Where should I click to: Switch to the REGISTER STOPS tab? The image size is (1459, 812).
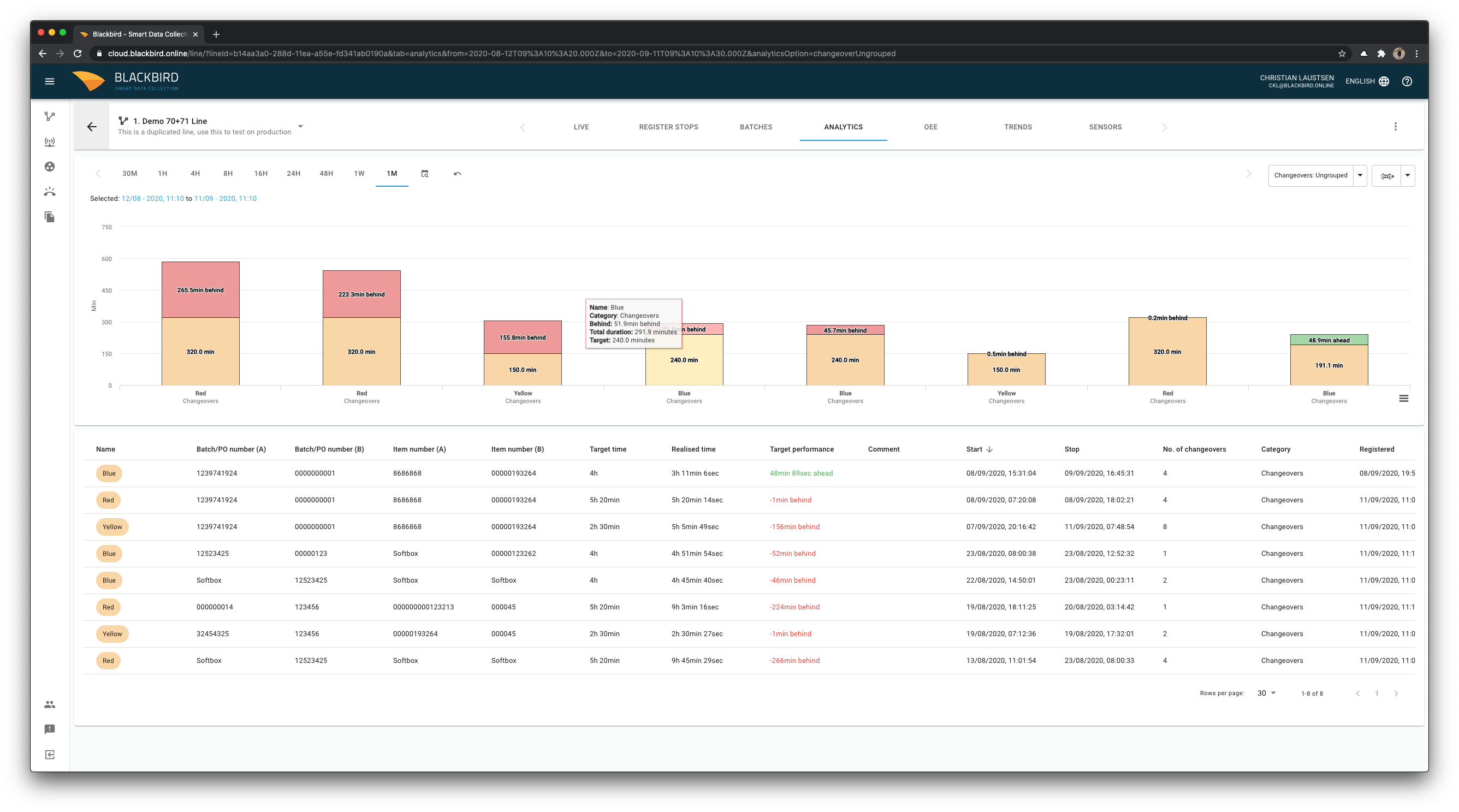(668, 127)
